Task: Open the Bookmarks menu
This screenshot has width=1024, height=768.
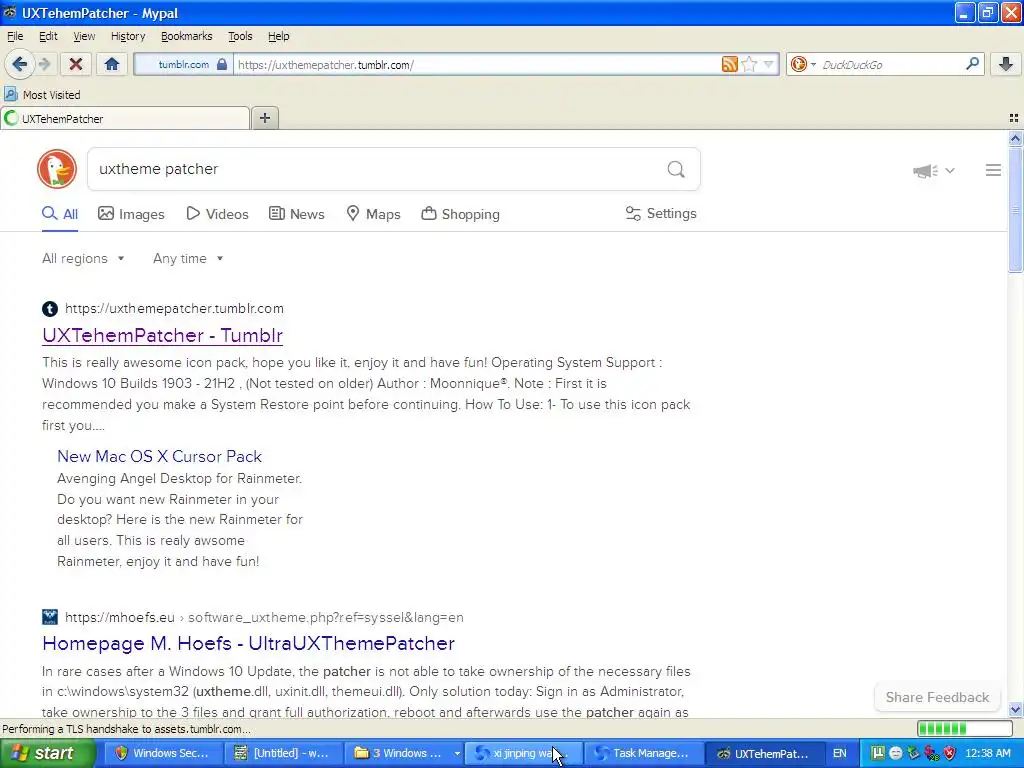Action: (186, 36)
